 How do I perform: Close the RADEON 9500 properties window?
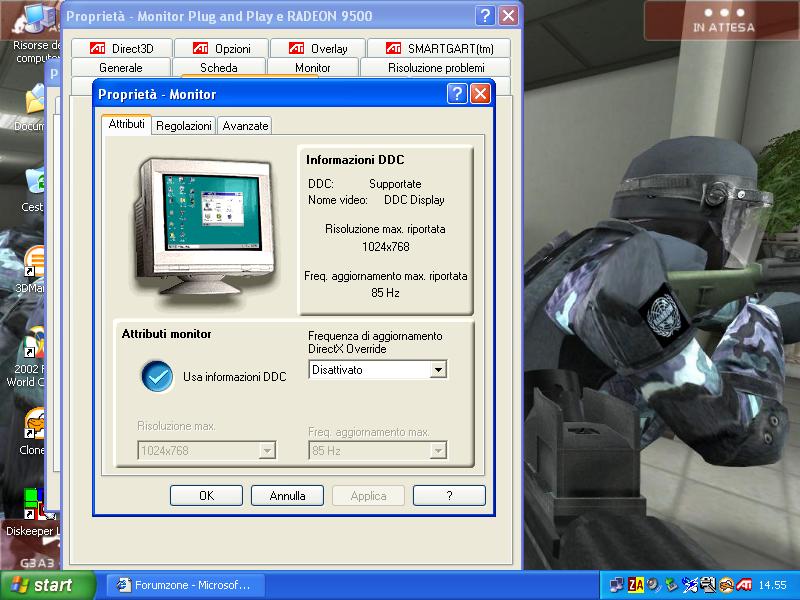tap(508, 16)
